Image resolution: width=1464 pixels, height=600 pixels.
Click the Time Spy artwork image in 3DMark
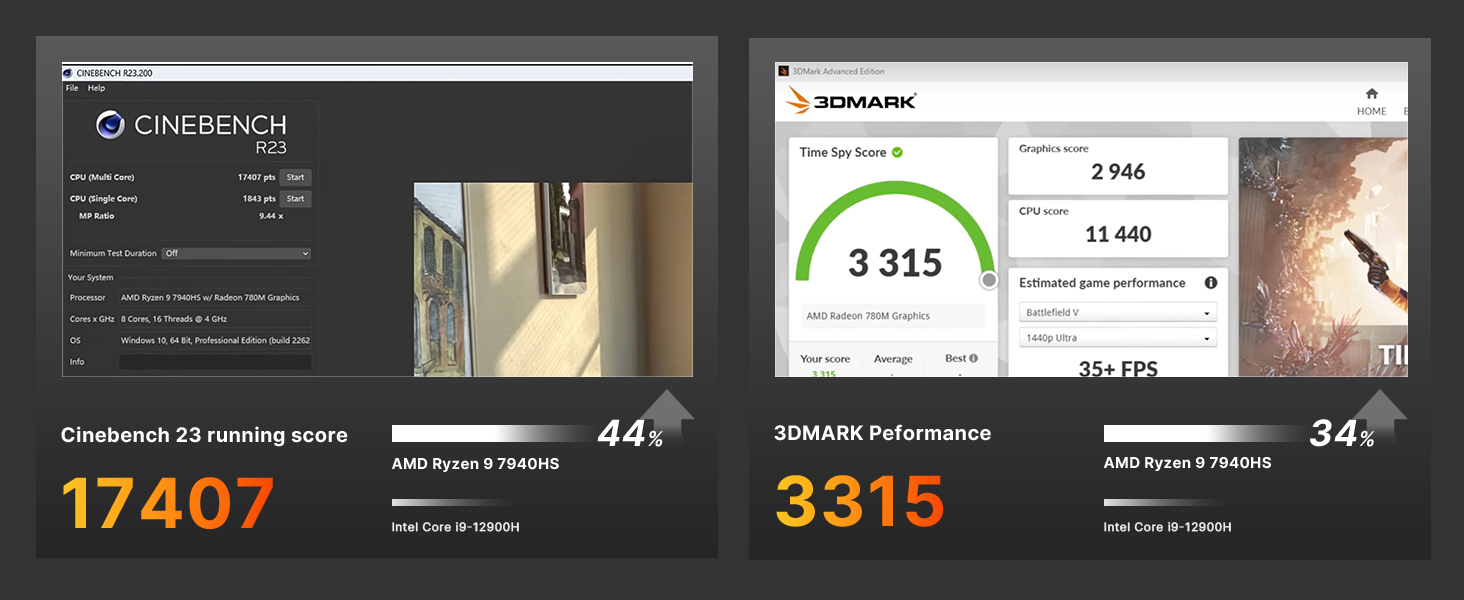point(1323,257)
